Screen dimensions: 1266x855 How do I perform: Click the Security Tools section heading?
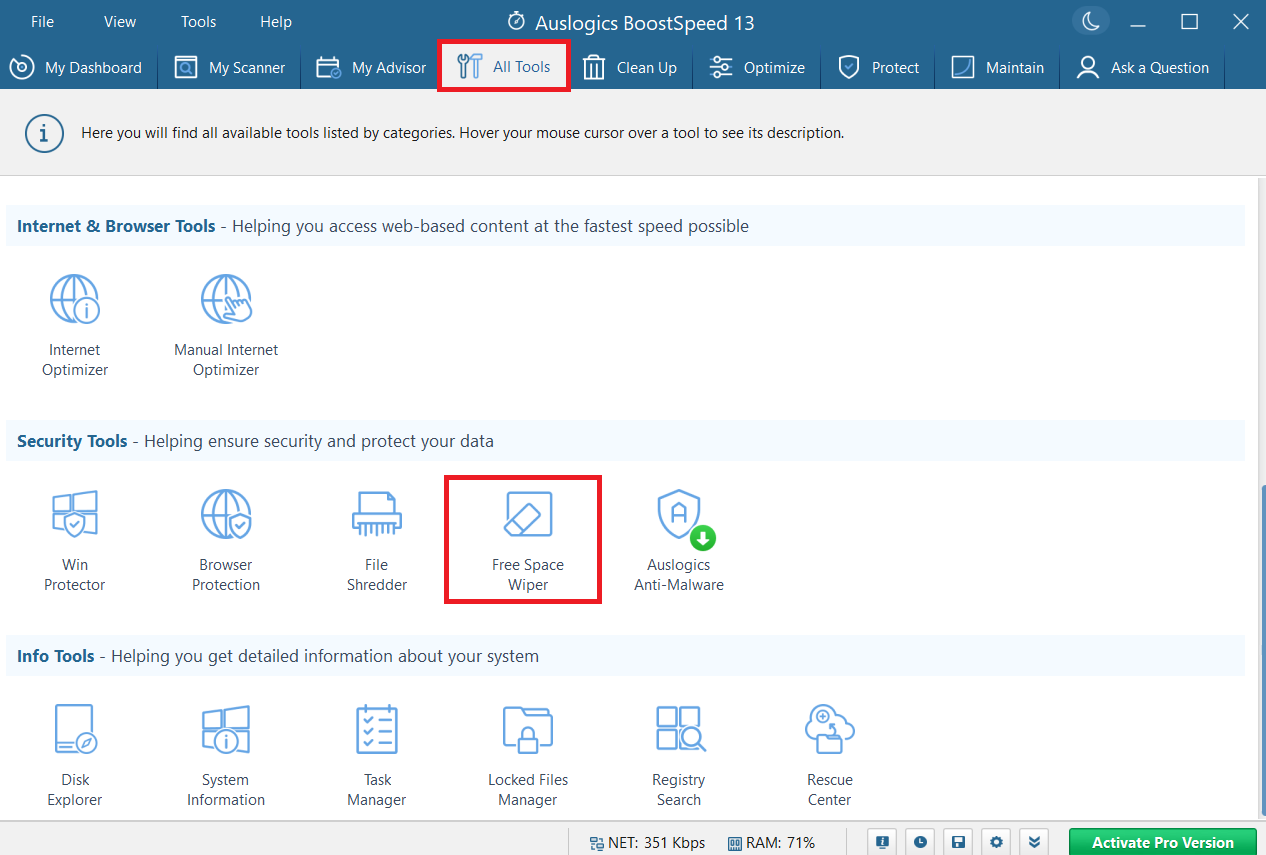72,441
